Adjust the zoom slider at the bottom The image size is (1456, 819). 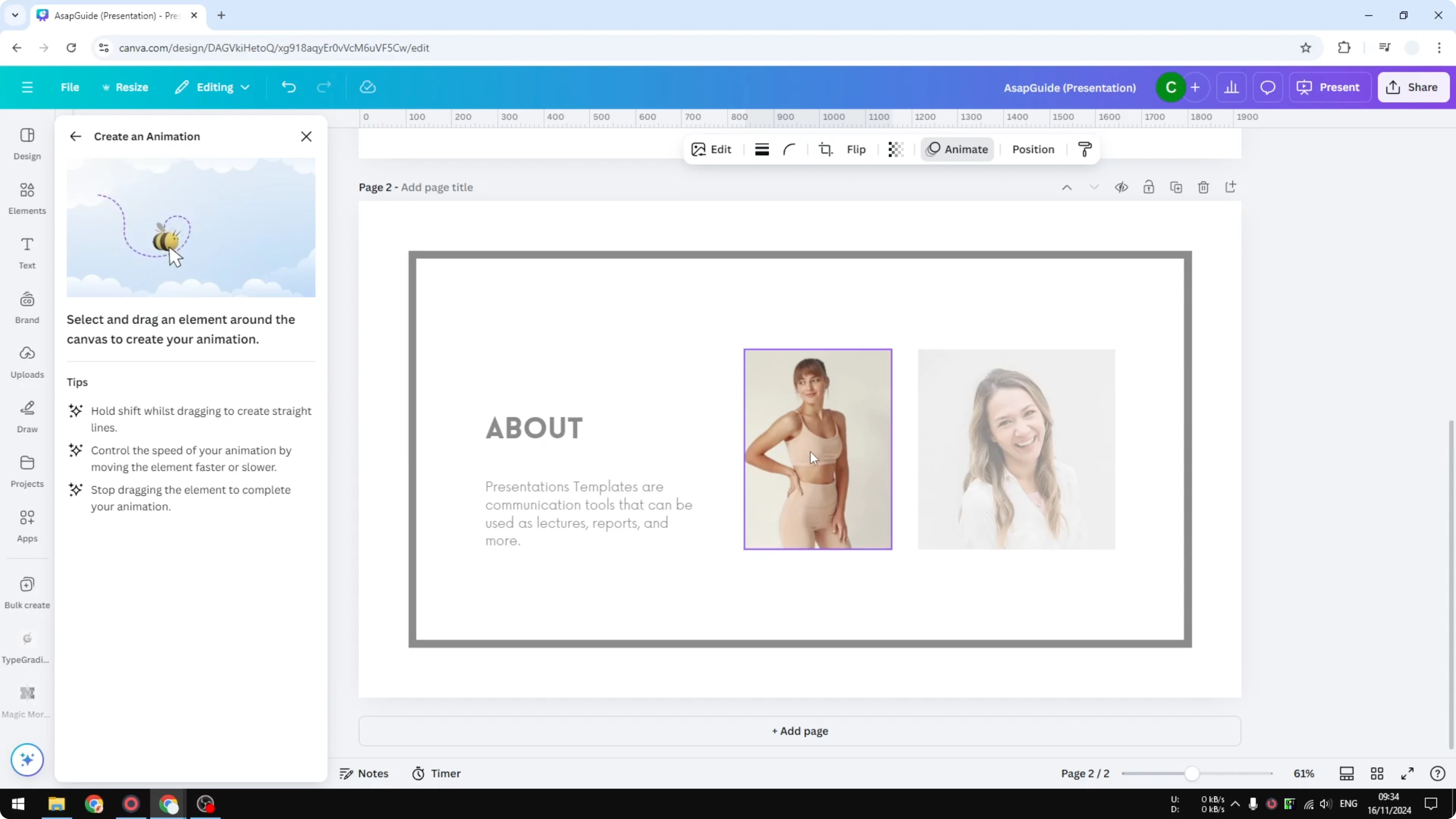click(x=1192, y=773)
